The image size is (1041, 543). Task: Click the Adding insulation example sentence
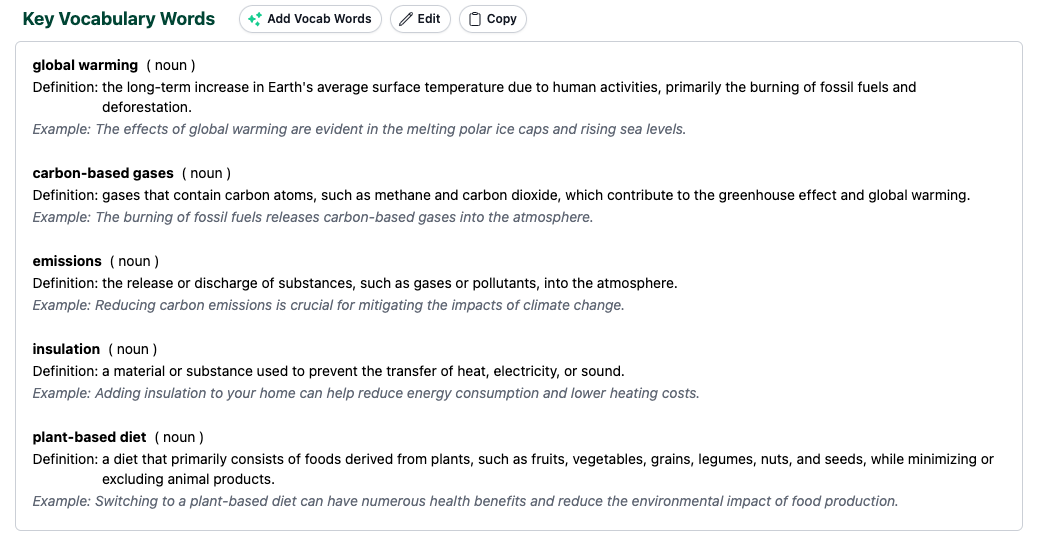pos(366,394)
